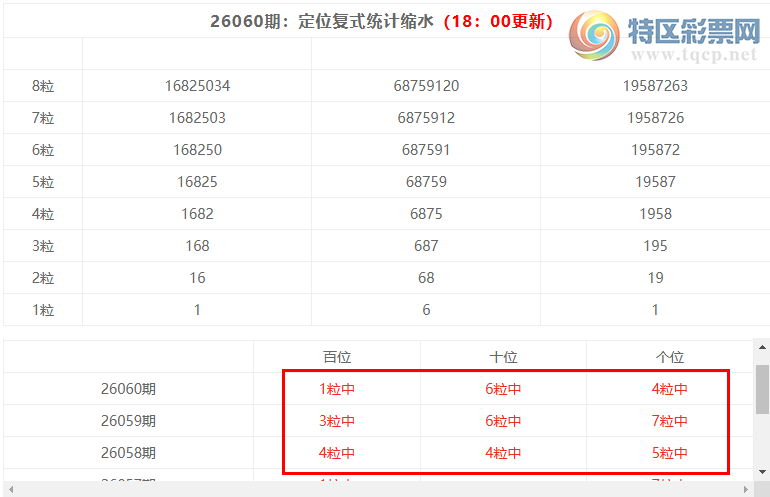Click 3粒中 in the 26059期 row
This screenshot has height=497, width=770.
point(337,421)
